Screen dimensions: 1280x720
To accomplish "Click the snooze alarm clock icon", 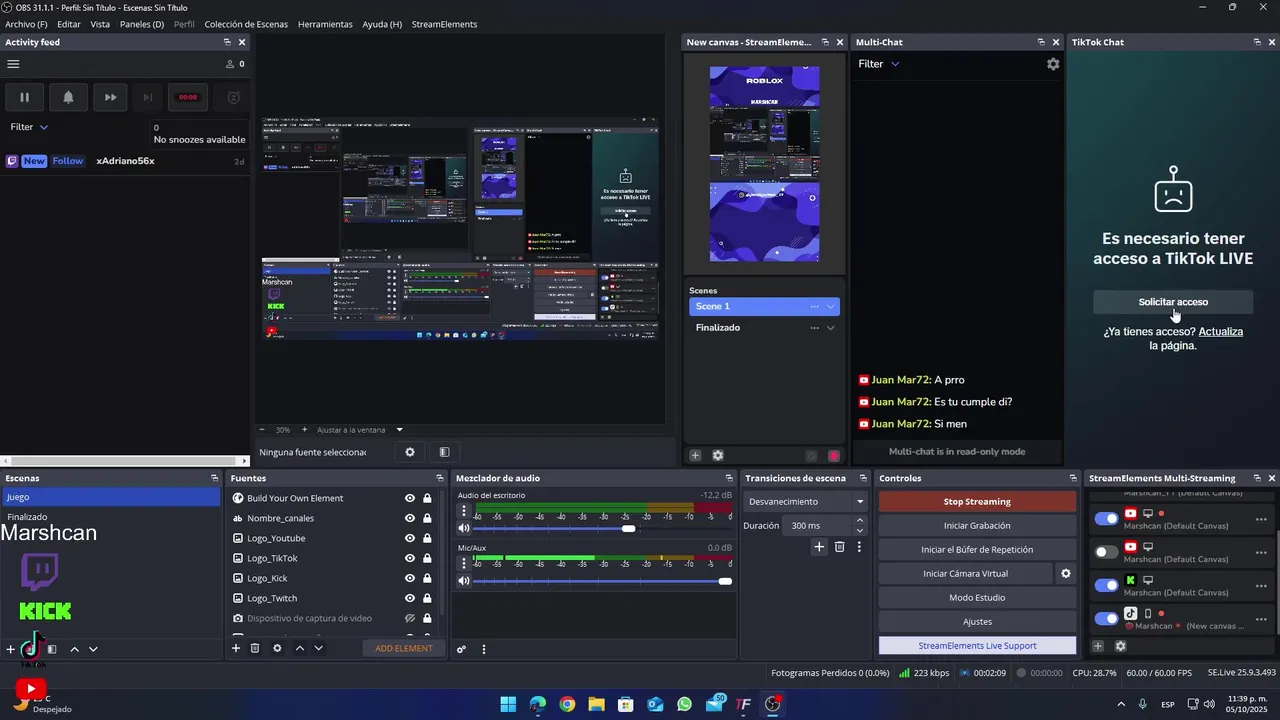I will tap(234, 97).
